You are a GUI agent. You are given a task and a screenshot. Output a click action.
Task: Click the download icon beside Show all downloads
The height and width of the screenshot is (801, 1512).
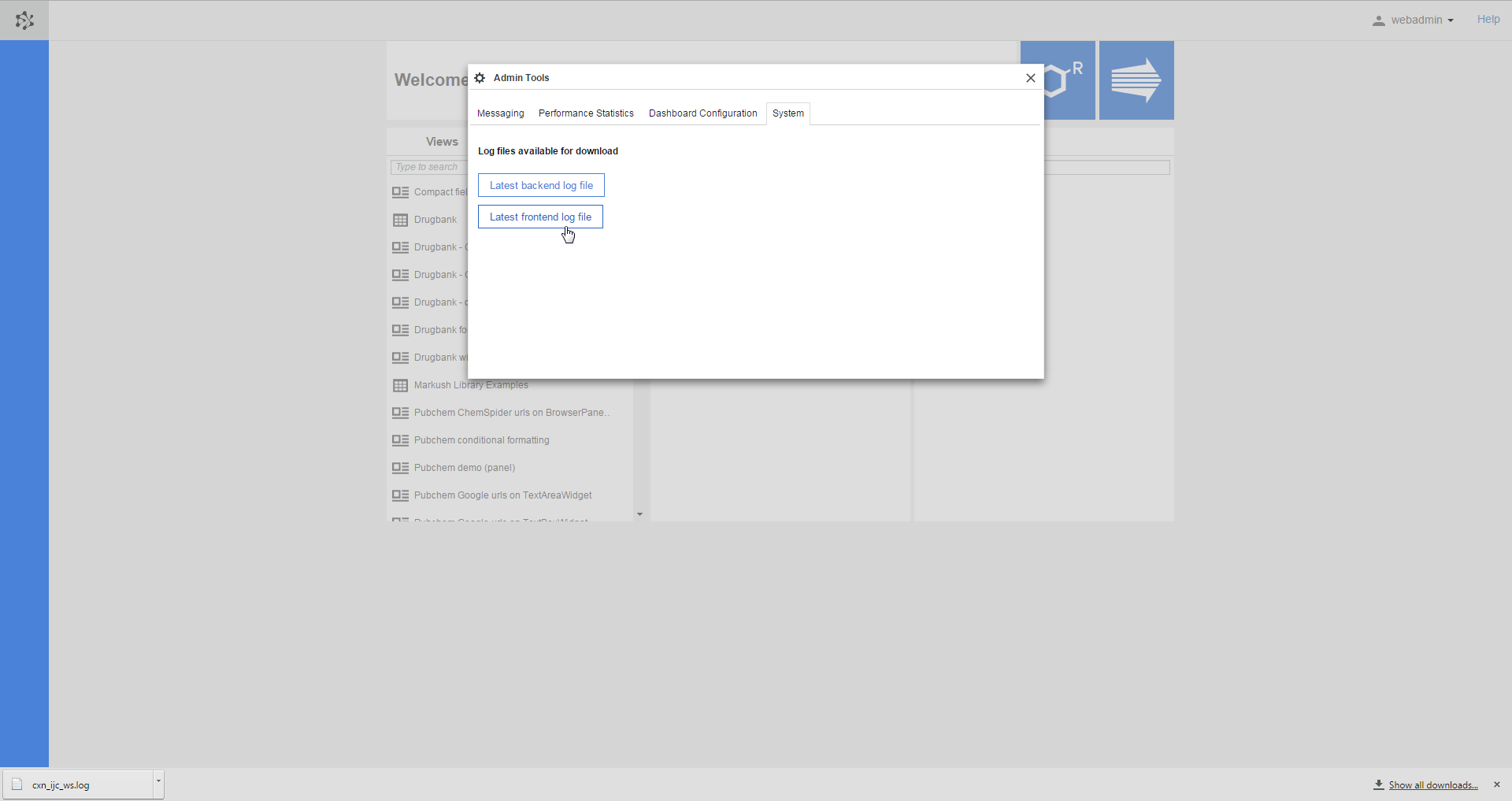[x=1380, y=784]
